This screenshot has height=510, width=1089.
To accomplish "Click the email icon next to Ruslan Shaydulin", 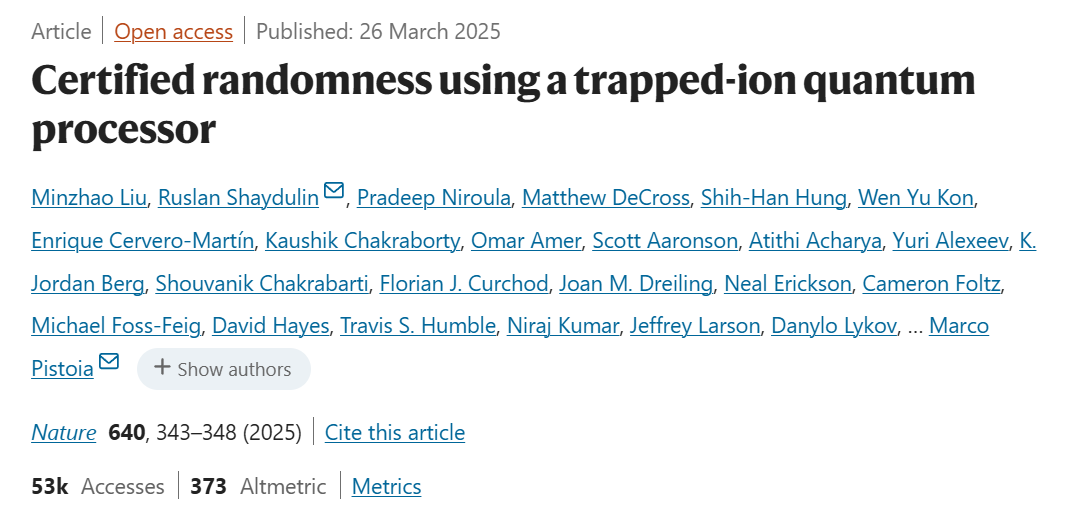I will pos(334,191).
